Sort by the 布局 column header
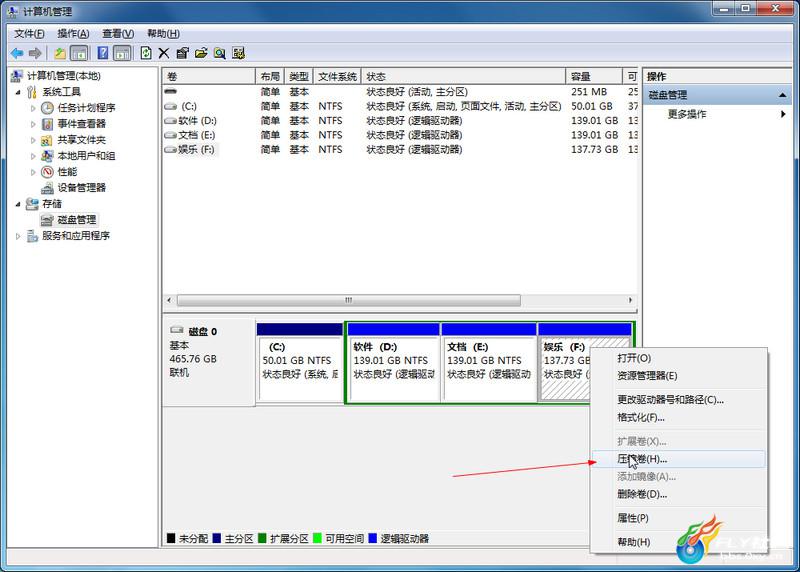800x572 pixels. click(x=270, y=77)
